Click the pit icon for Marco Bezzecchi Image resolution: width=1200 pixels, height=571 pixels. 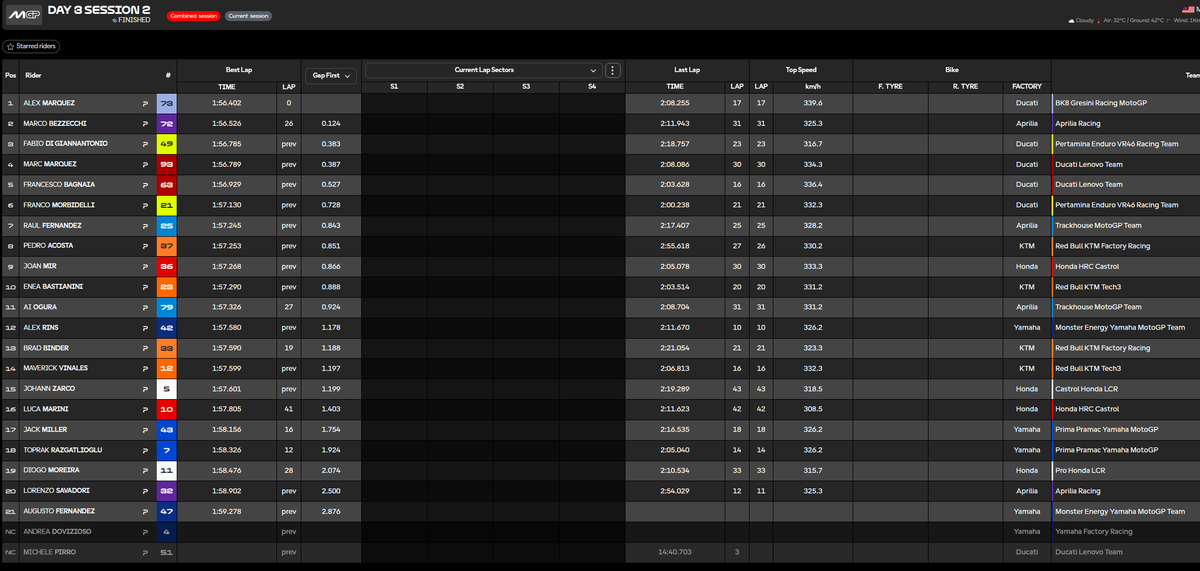145,123
